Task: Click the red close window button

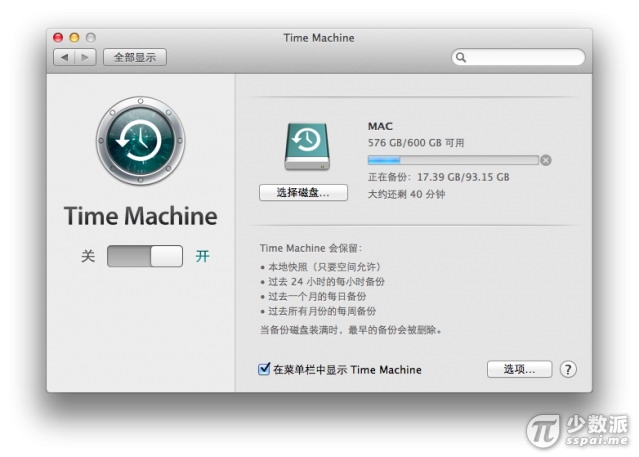Action: pos(58,38)
